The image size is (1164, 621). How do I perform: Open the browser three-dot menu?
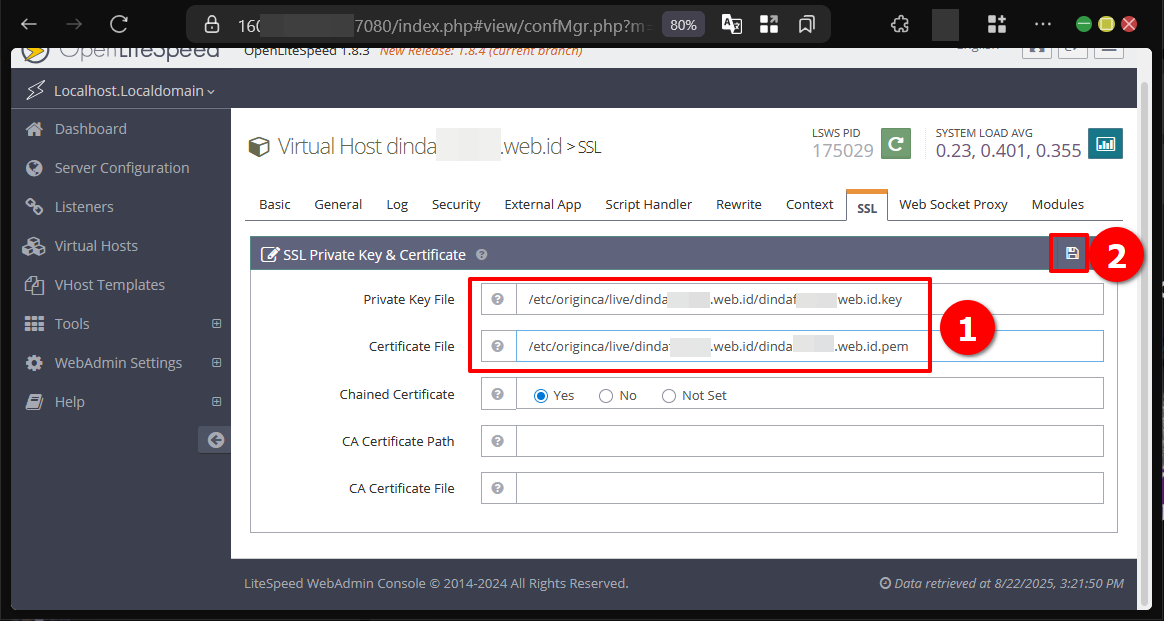point(1042,24)
